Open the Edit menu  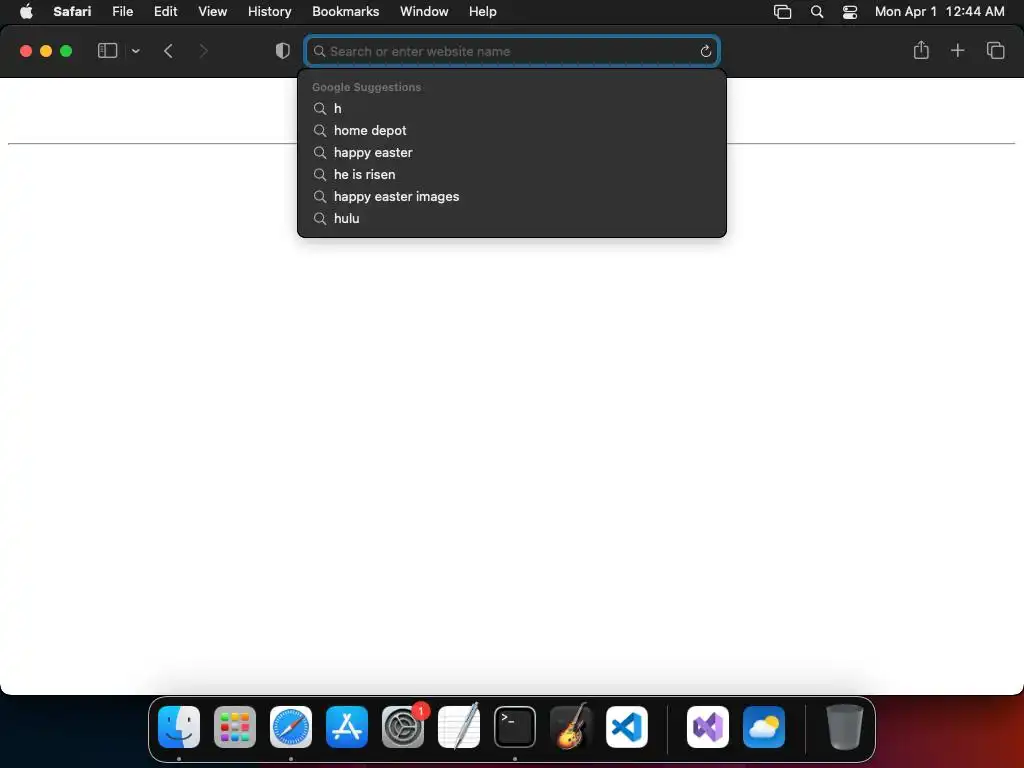pos(165,12)
